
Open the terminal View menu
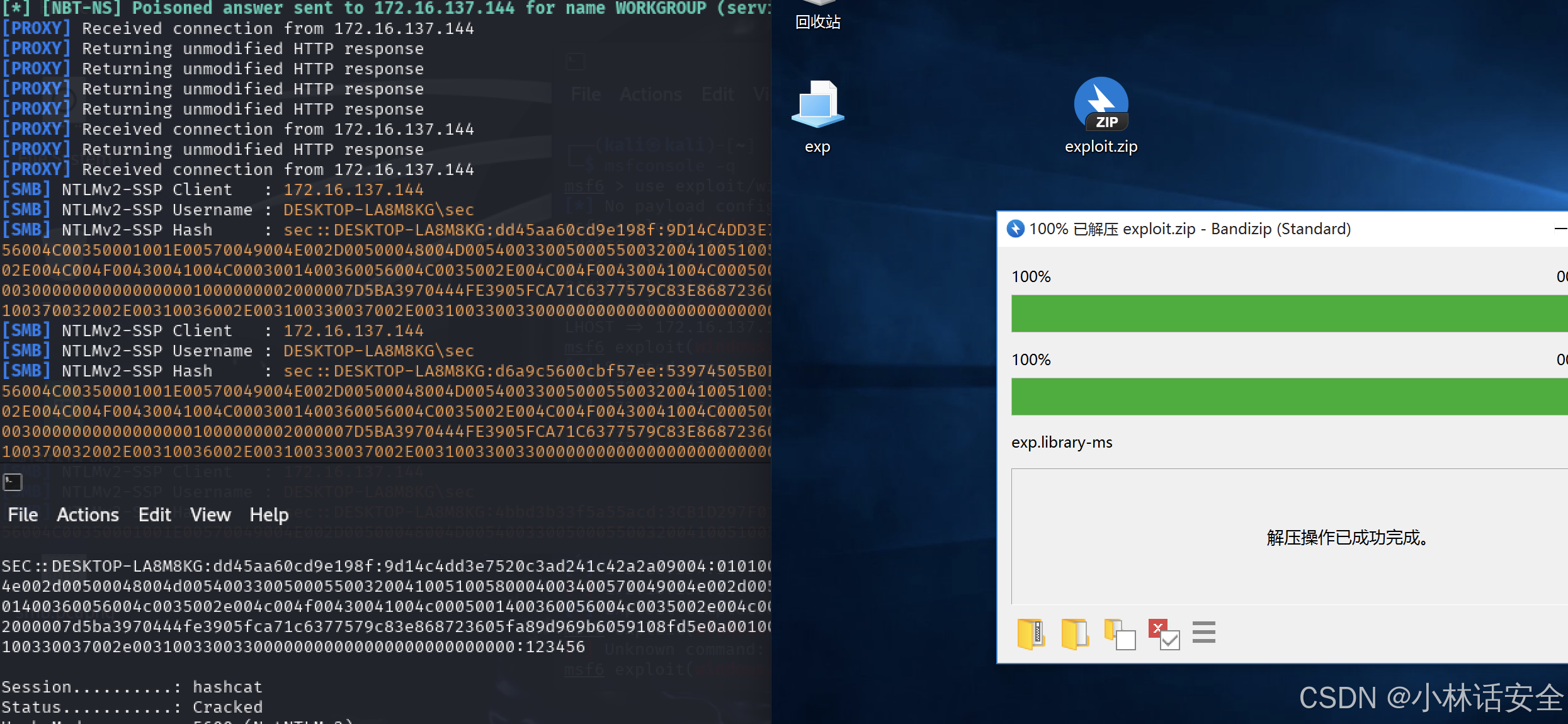coord(210,515)
